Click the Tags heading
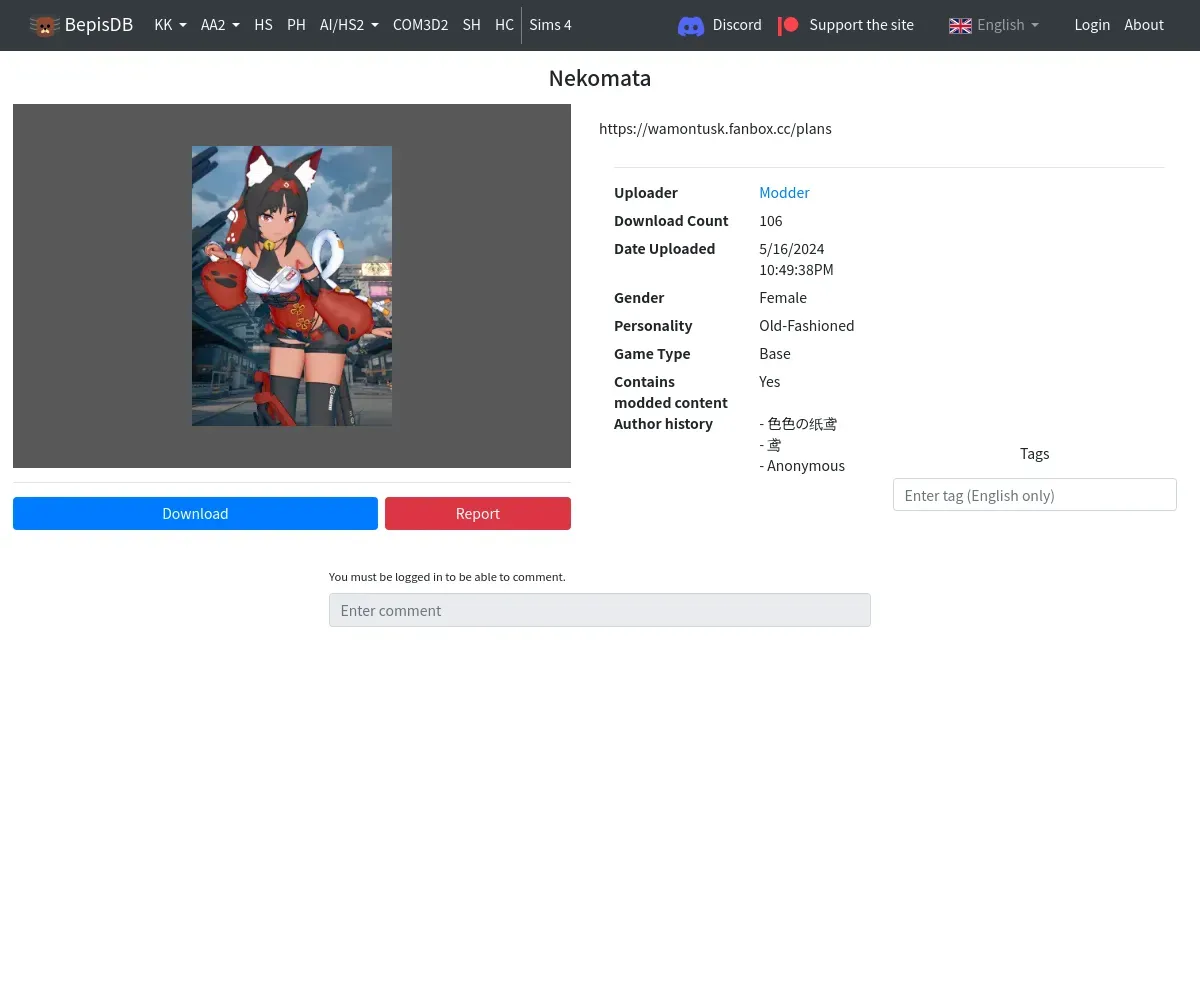Image resolution: width=1200 pixels, height=1000 pixels. tap(1034, 454)
